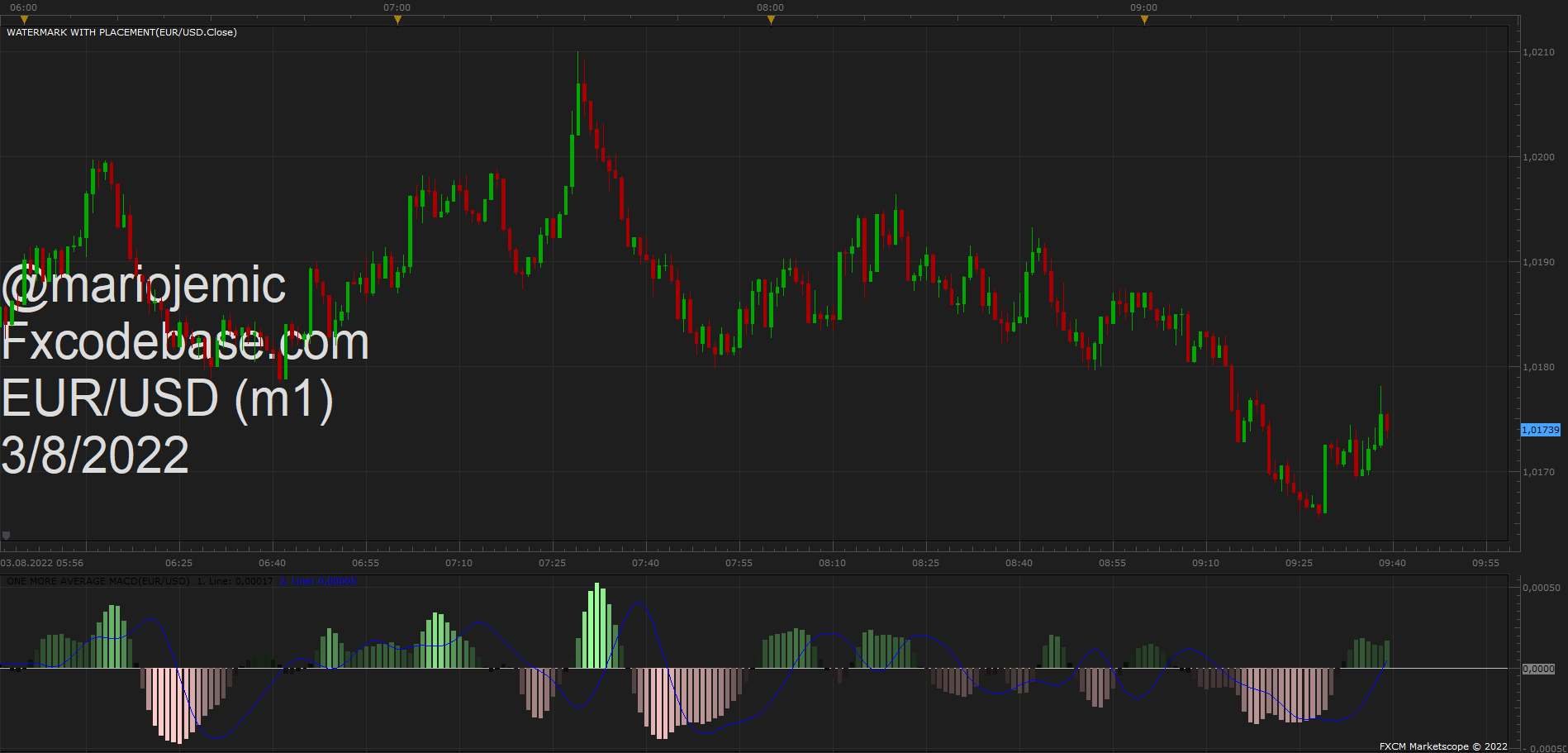
Task: Click the 09:00 hour marker triangle
Action: pyautogui.click(x=1144, y=20)
